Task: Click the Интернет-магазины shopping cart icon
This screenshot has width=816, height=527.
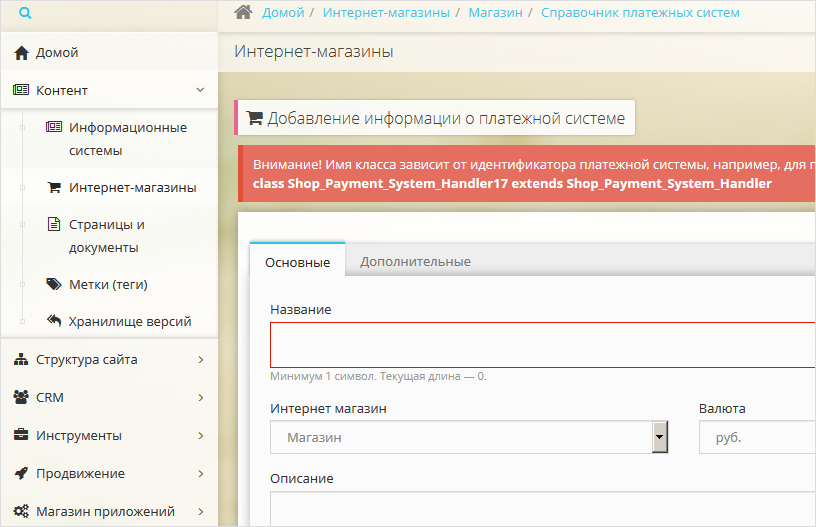Action: 54,187
